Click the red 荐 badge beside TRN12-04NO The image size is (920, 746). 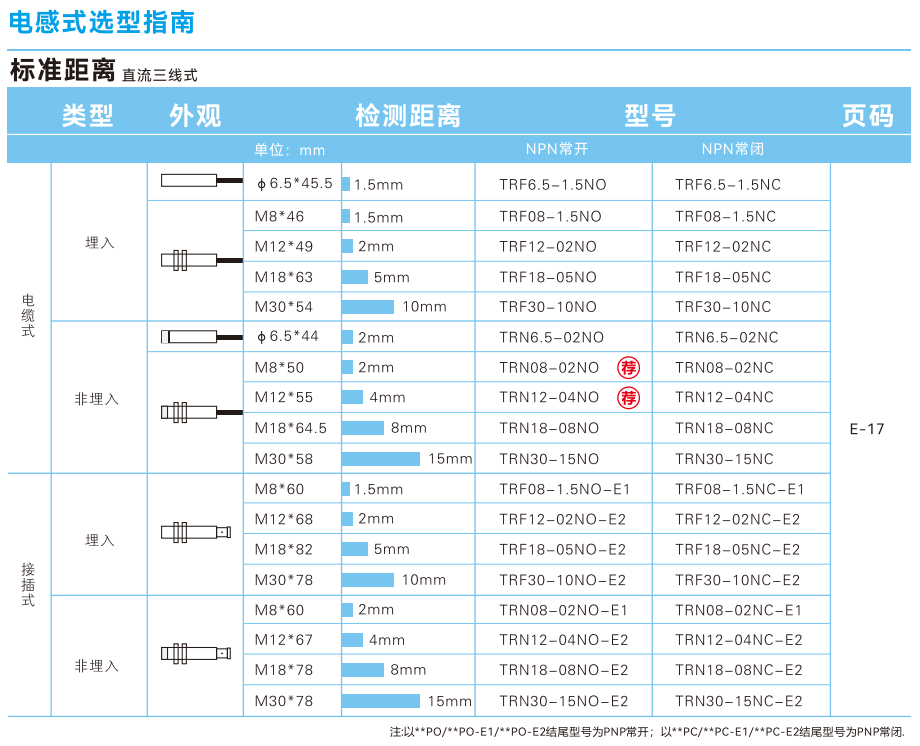click(628, 398)
